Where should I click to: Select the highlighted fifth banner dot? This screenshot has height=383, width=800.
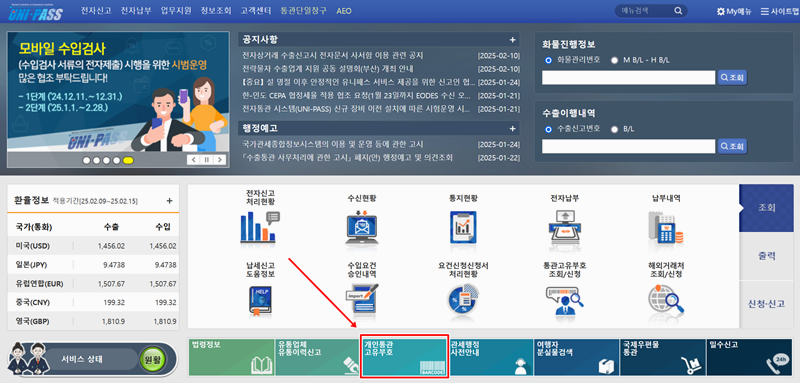click(x=128, y=160)
